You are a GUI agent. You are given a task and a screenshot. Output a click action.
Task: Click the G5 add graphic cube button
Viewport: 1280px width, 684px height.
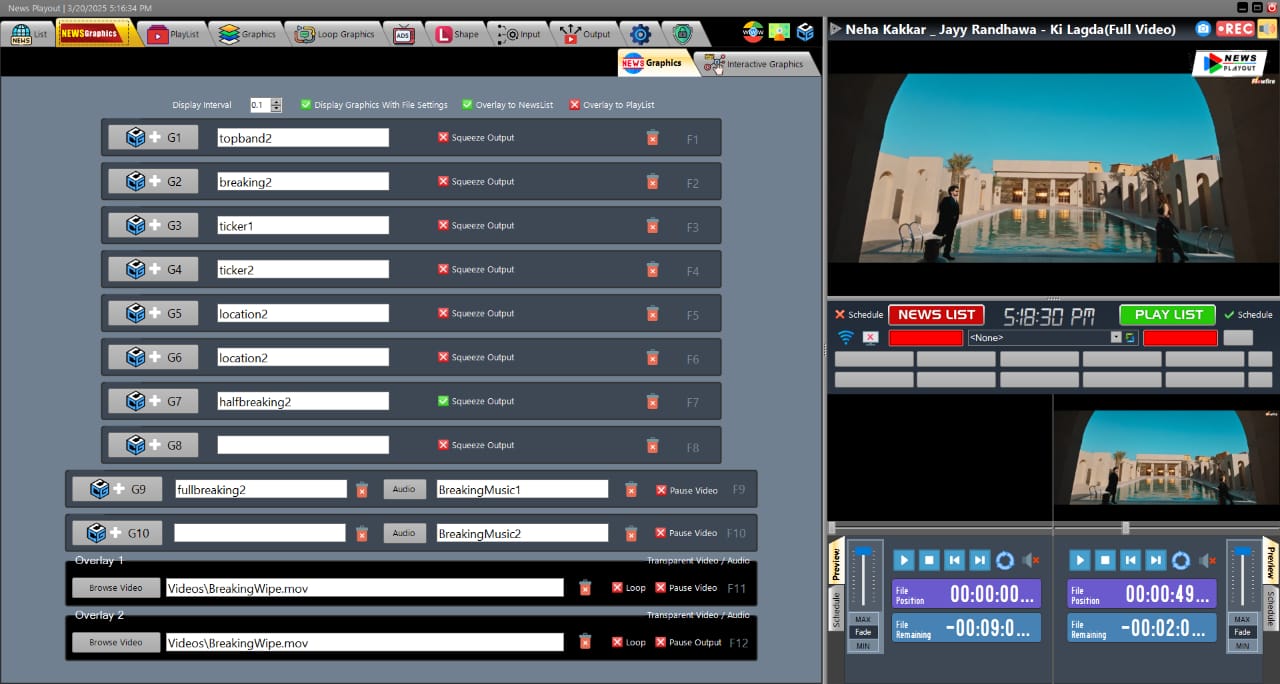click(x=153, y=314)
